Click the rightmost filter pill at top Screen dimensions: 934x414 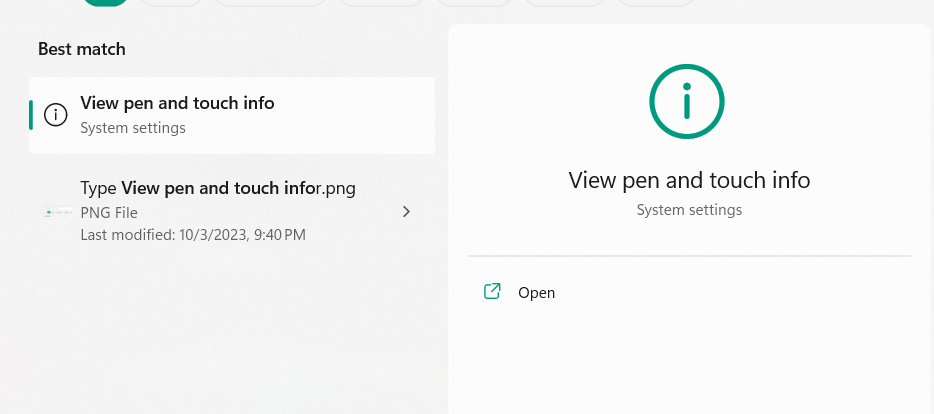[x=656, y=2]
